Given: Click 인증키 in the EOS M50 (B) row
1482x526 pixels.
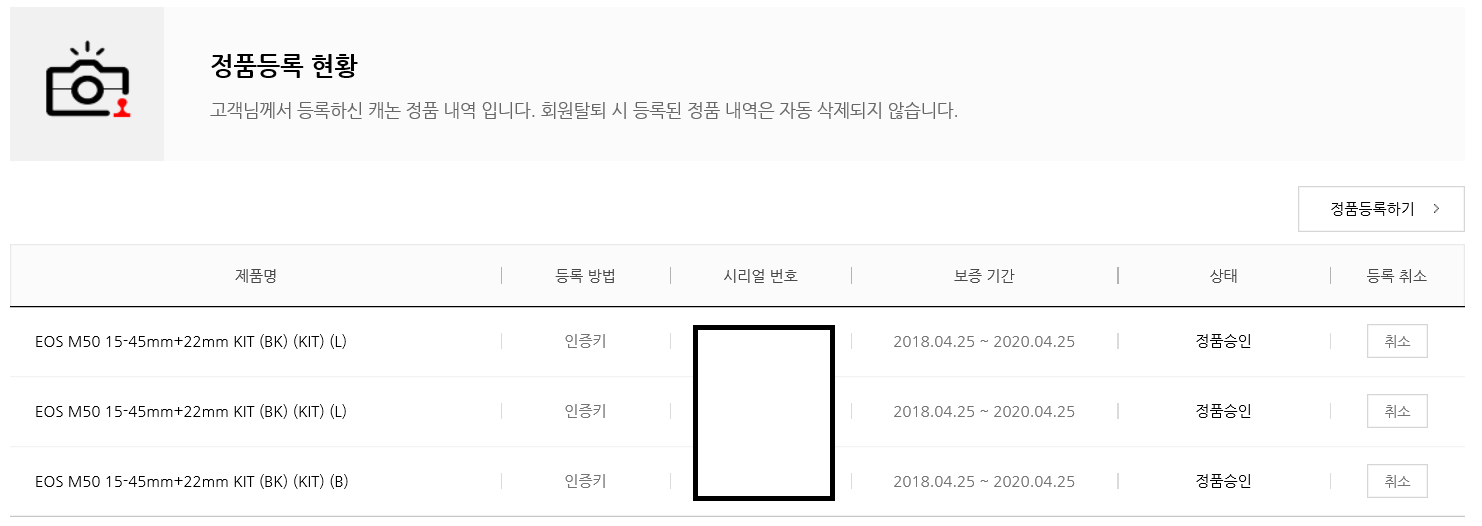Looking at the screenshot, I should (x=585, y=481).
